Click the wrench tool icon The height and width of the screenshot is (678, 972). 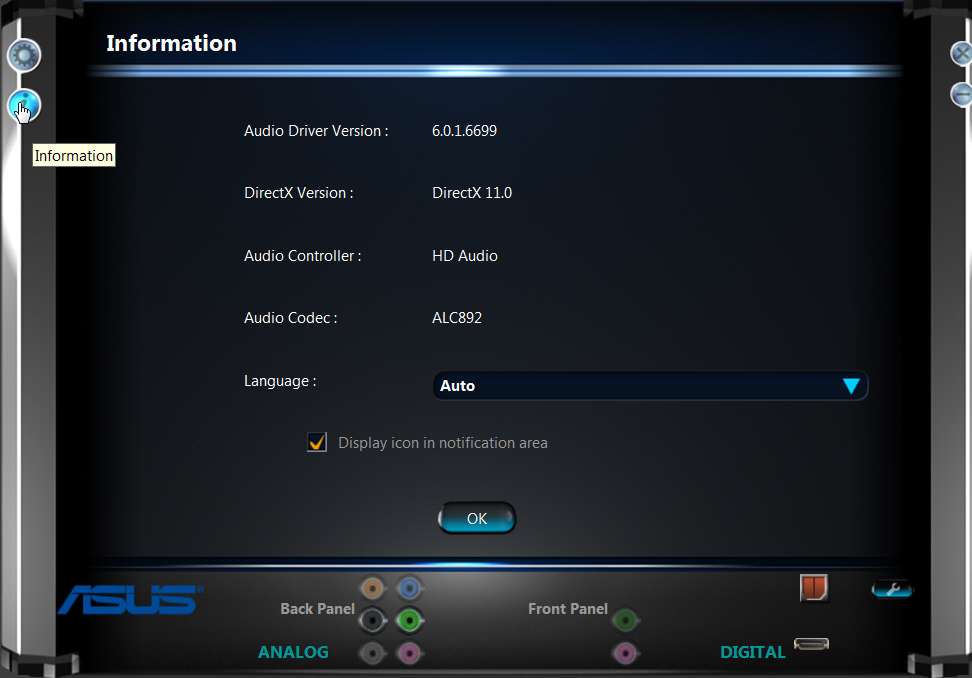(892, 589)
